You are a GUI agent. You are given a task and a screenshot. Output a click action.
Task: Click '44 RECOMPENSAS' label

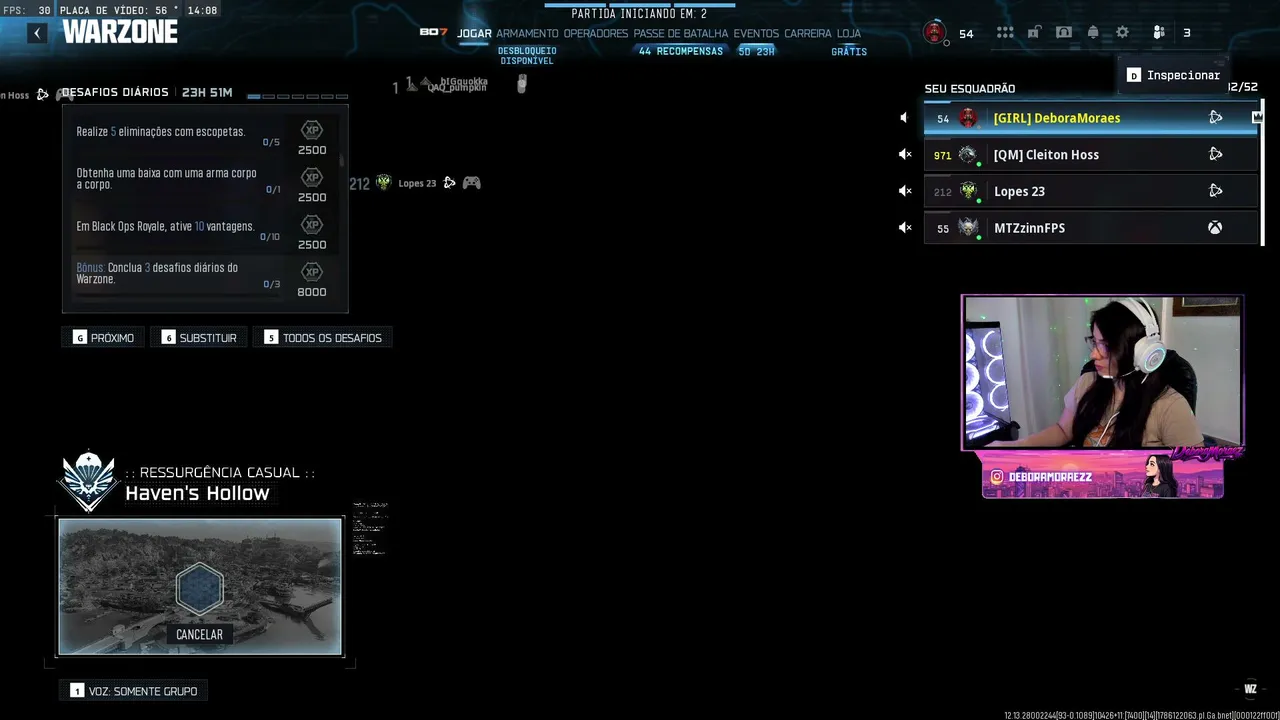[x=681, y=51]
